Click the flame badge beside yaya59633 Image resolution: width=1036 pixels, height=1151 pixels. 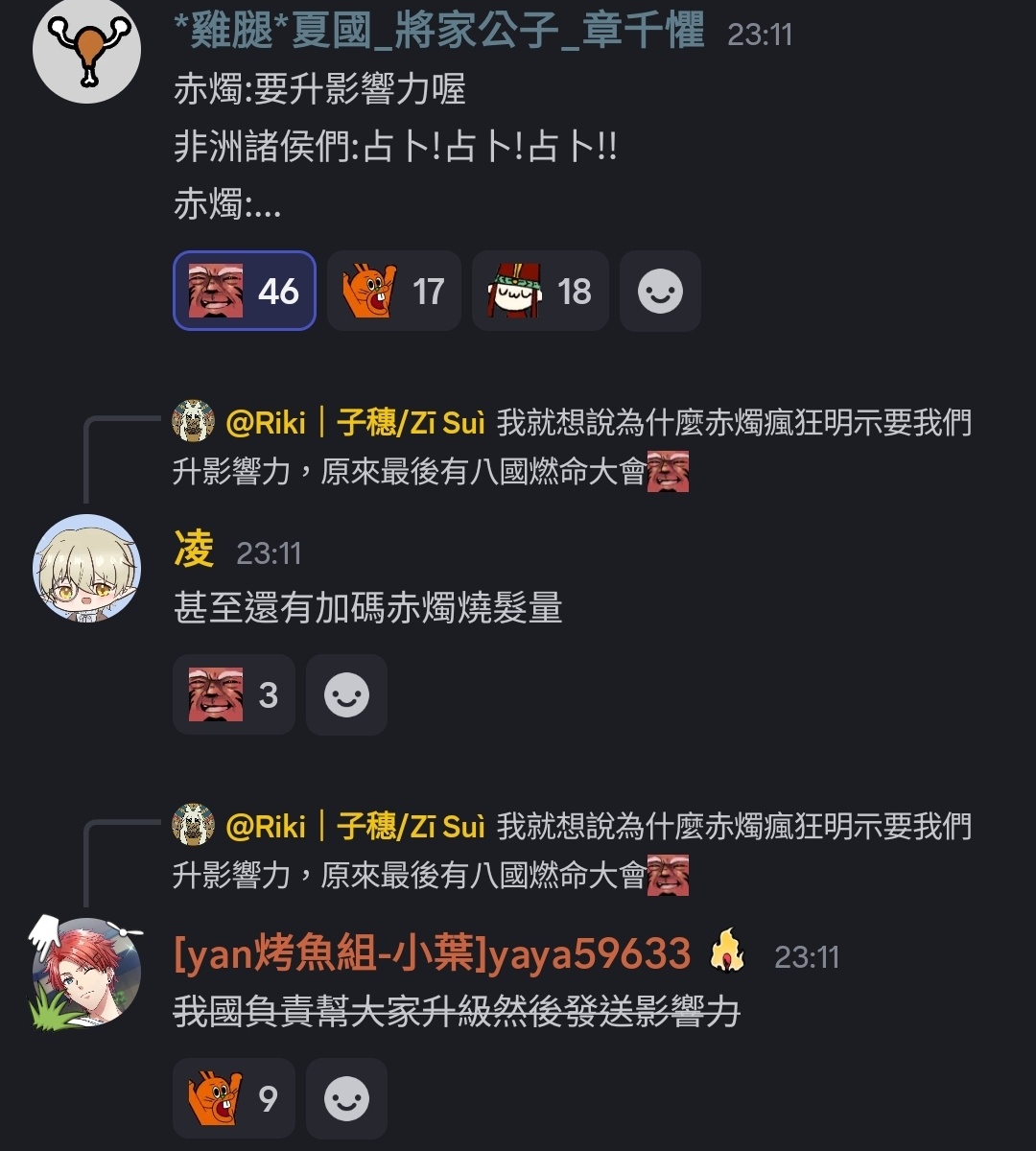pyautogui.click(x=727, y=952)
